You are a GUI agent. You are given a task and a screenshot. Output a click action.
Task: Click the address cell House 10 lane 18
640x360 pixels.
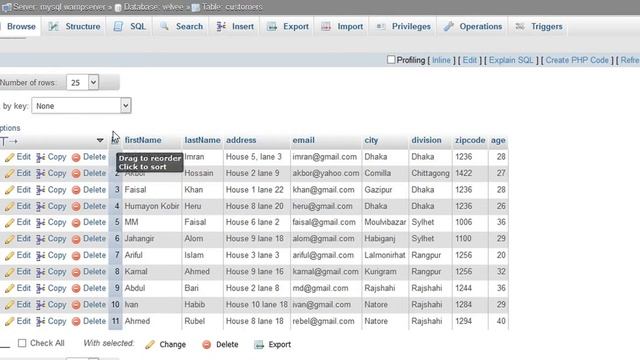(x=257, y=304)
